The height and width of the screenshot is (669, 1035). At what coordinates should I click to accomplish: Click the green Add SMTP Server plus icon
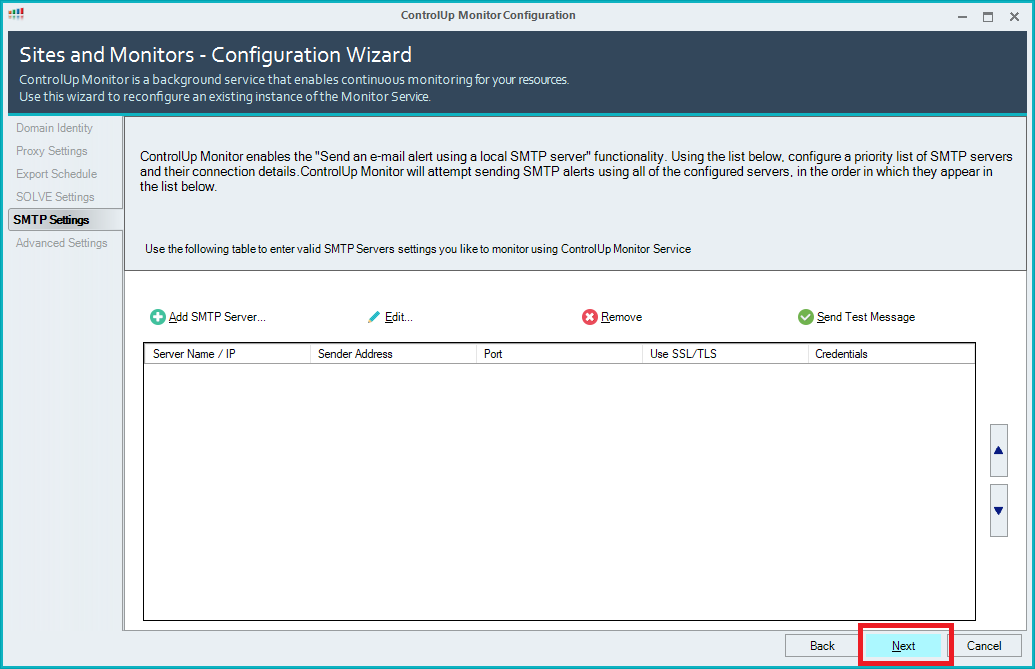tap(158, 317)
